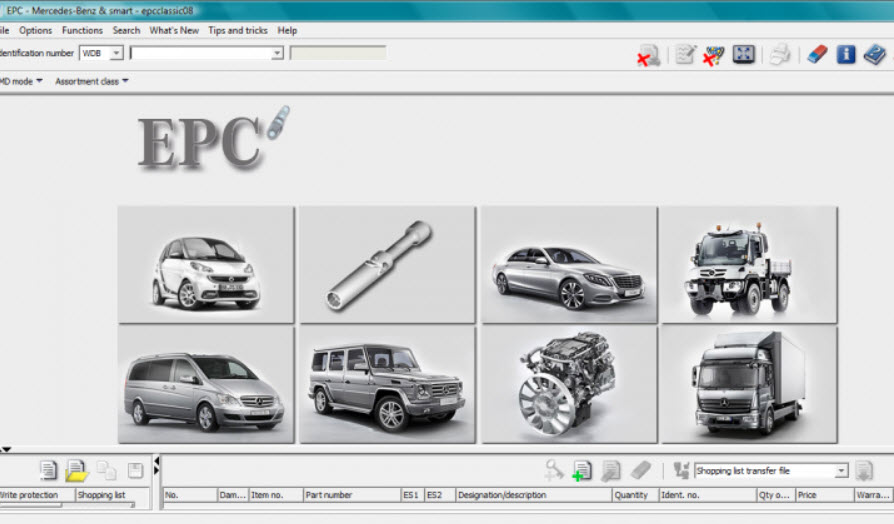This screenshot has width=894, height=524.
Task: Open the identification number combo box arrow
Action: click(x=277, y=53)
